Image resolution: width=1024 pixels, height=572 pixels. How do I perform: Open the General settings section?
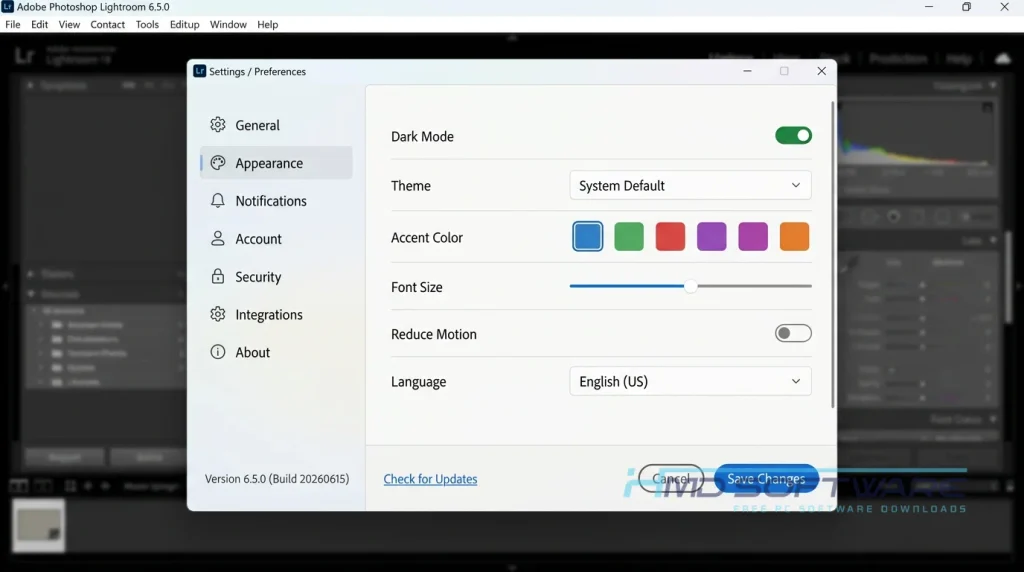click(x=276, y=125)
